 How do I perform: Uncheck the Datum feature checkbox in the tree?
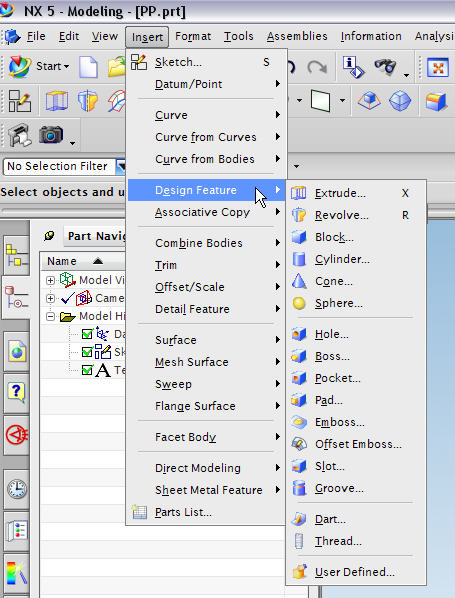pos(87,334)
